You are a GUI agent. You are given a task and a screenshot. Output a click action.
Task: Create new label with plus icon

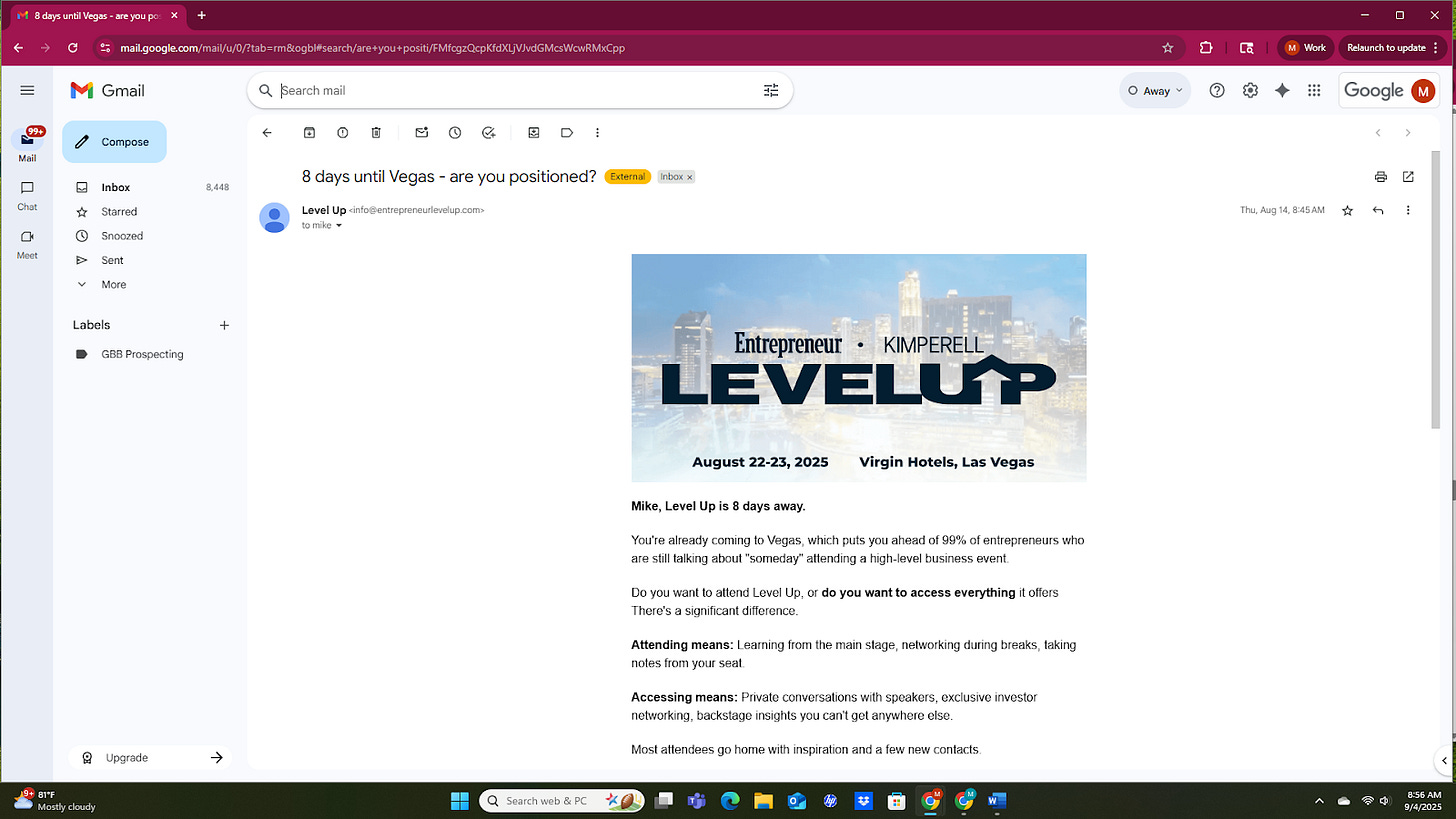(x=224, y=325)
